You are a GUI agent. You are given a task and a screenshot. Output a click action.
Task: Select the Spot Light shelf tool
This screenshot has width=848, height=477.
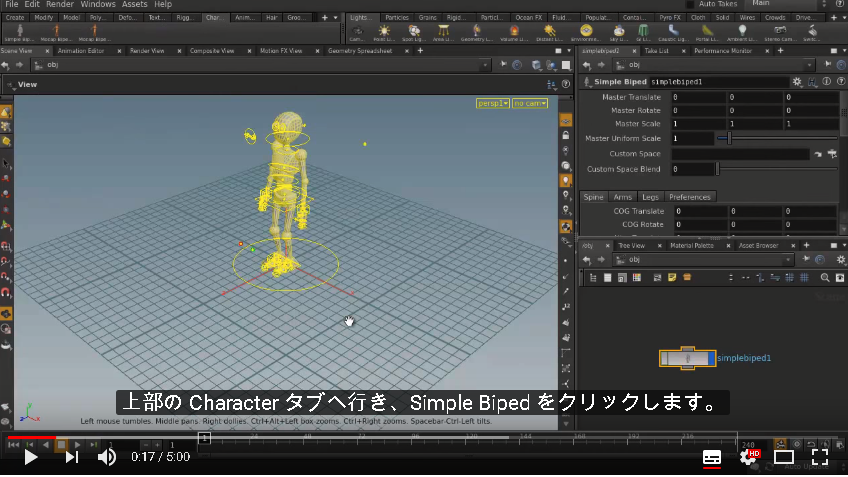414,32
